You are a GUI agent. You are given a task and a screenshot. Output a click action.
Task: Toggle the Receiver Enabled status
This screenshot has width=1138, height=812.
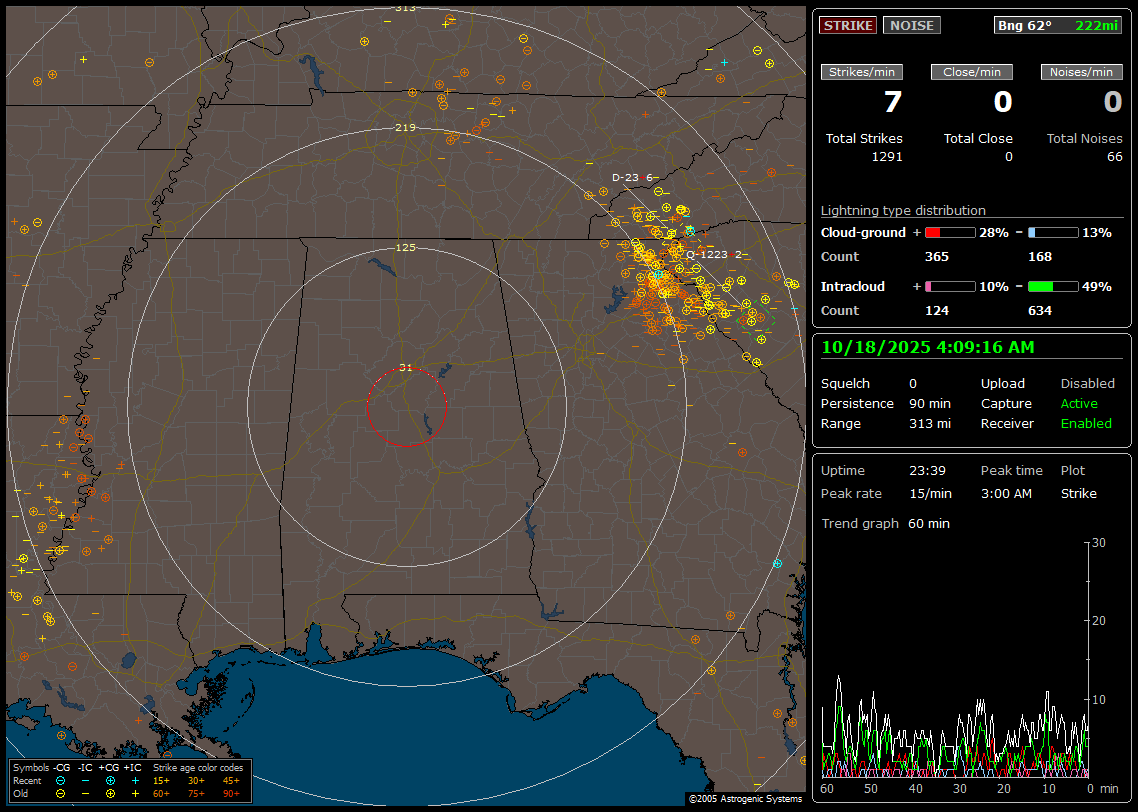[1086, 423]
